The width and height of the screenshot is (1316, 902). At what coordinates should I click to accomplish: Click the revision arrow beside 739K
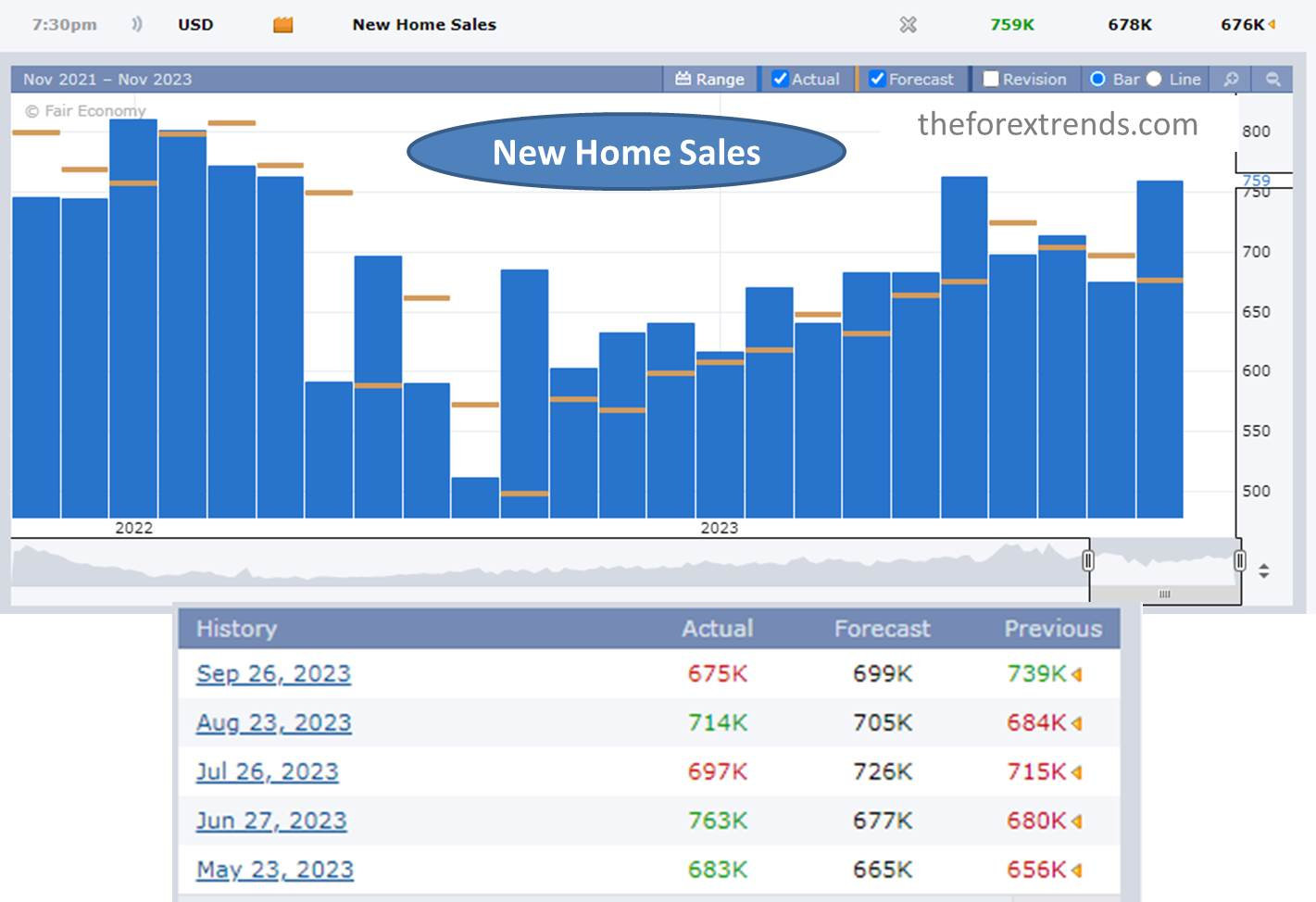click(1077, 675)
